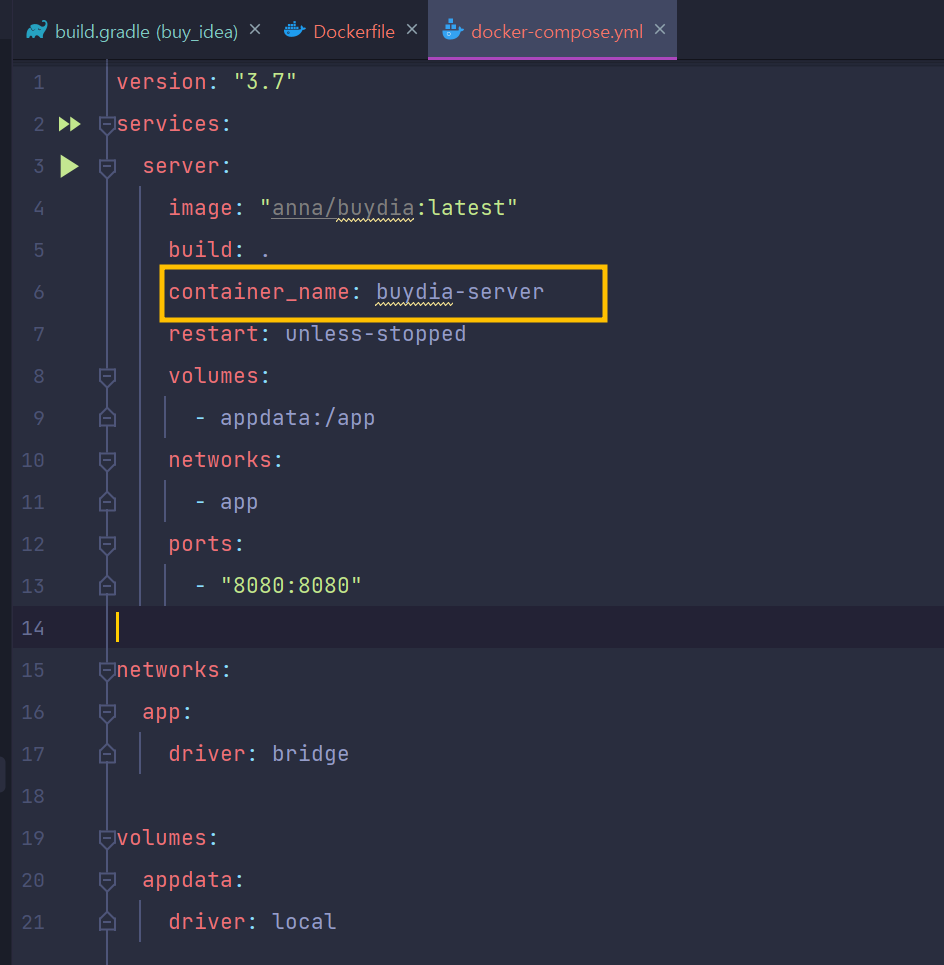Click line number 1 in gutter
The width and height of the screenshot is (944, 965).
tap(39, 82)
